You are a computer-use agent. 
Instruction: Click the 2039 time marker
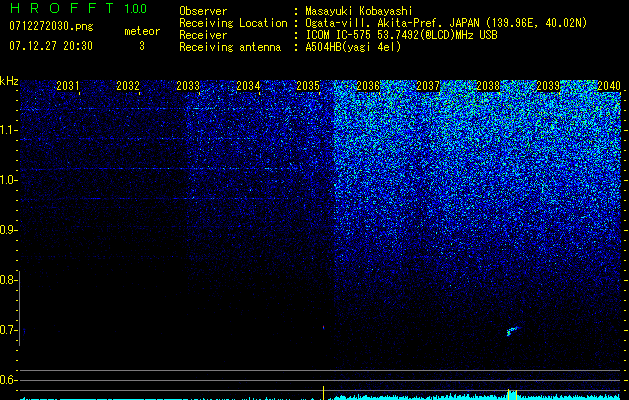point(548,85)
